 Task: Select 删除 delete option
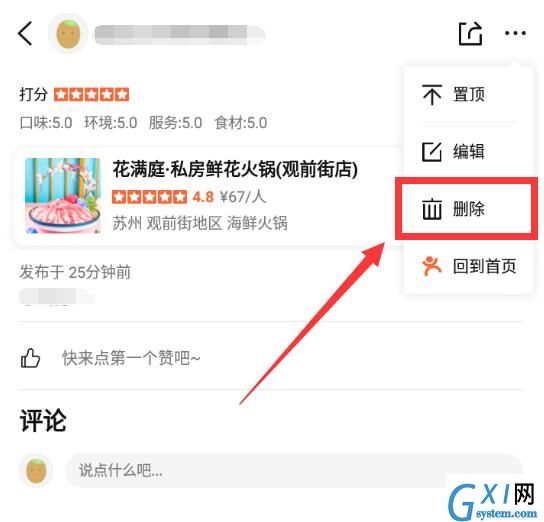(x=467, y=209)
